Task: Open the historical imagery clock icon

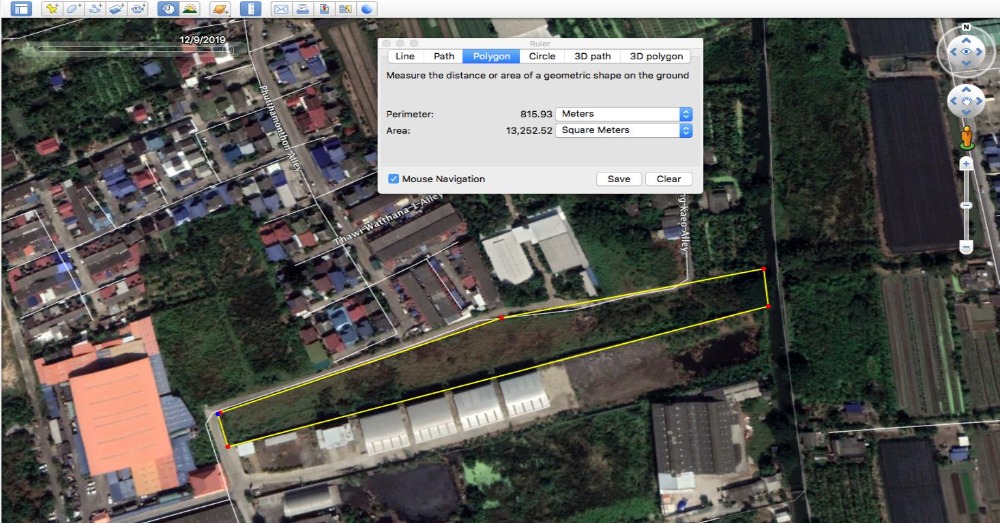Action: (168, 9)
